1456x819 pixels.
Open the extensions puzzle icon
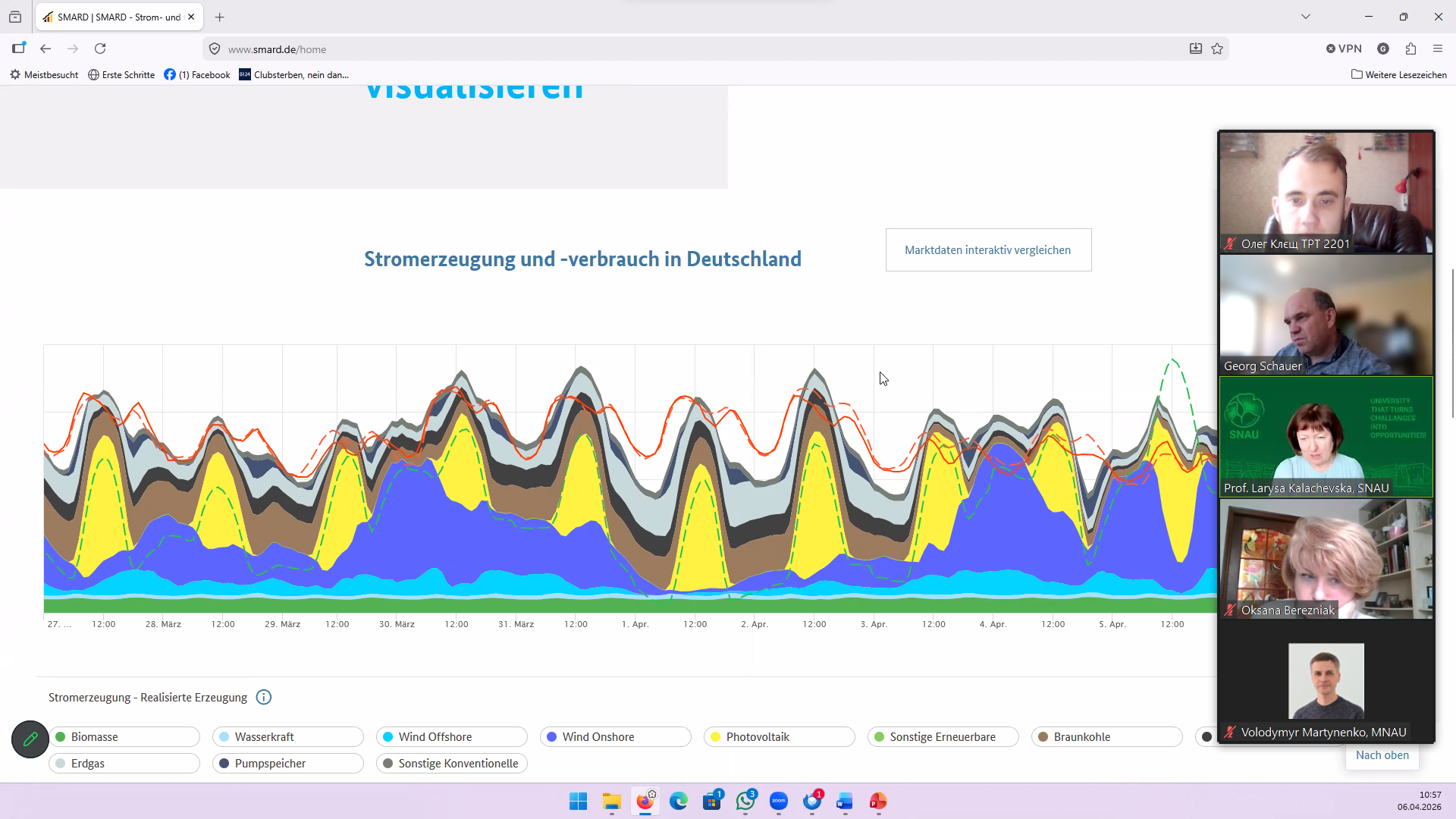coord(1410,49)
